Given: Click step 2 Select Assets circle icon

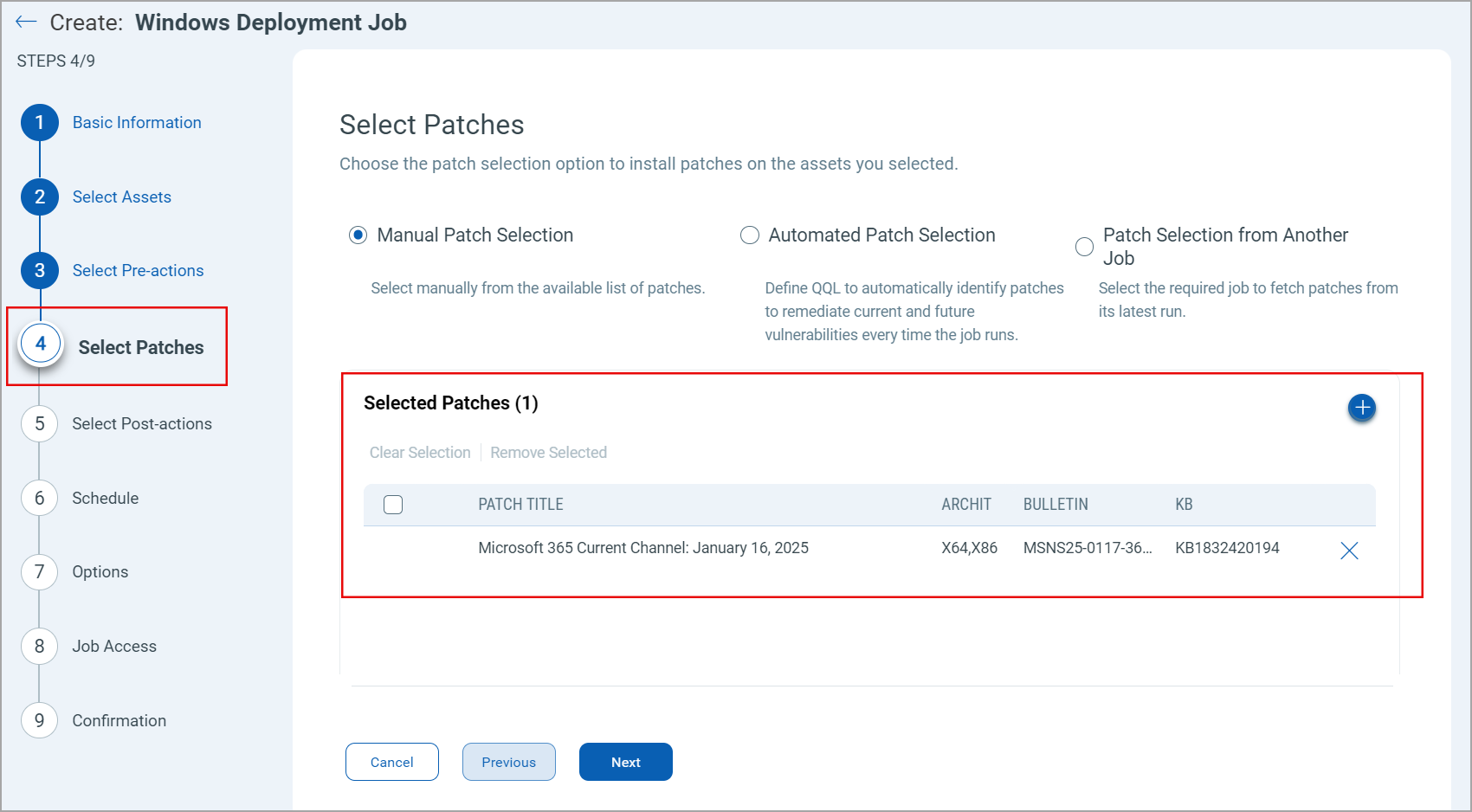Looking at the screenshot, I should [39, 197].
